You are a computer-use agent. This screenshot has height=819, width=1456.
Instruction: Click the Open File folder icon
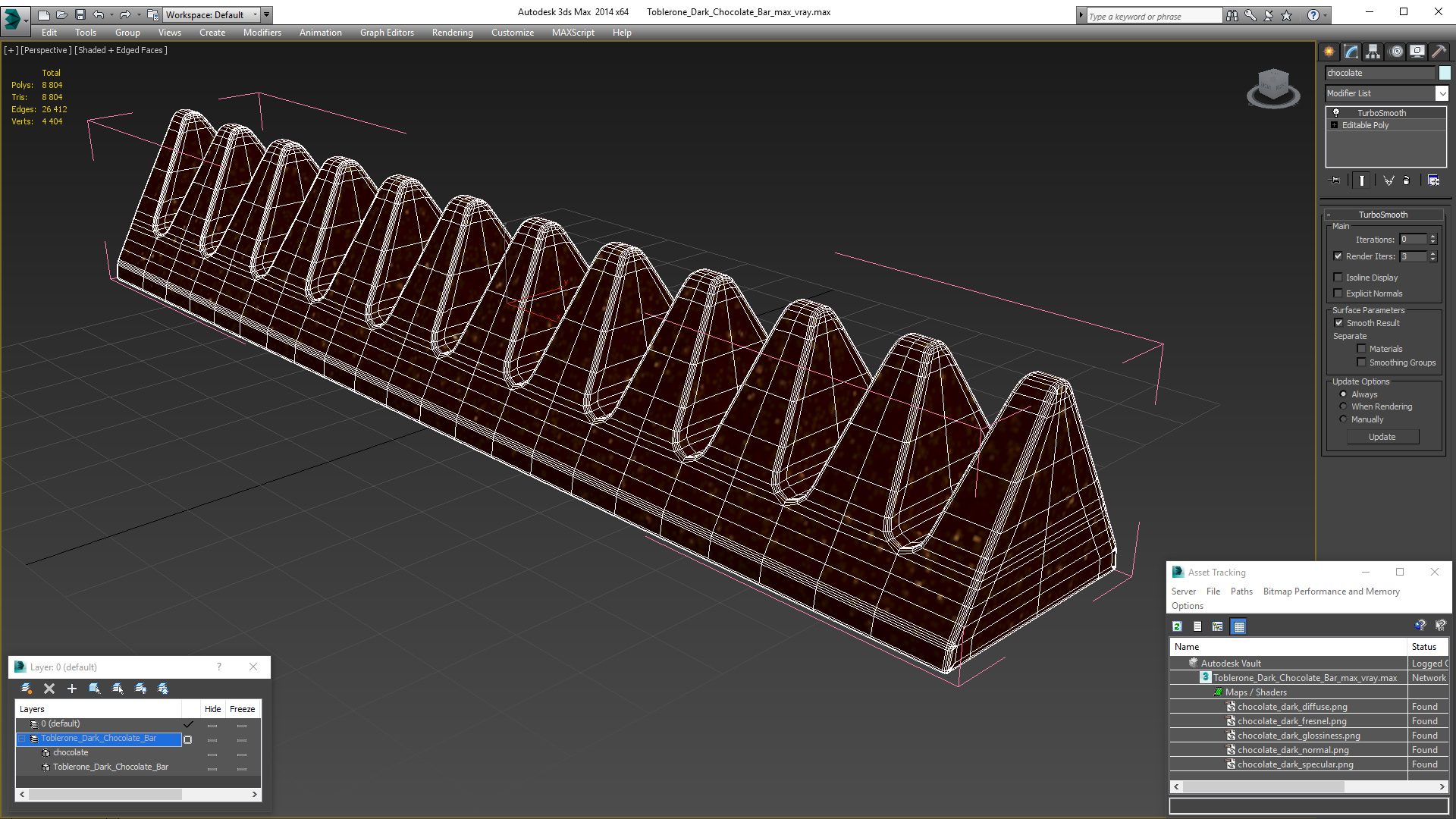(x=62, y=14)
